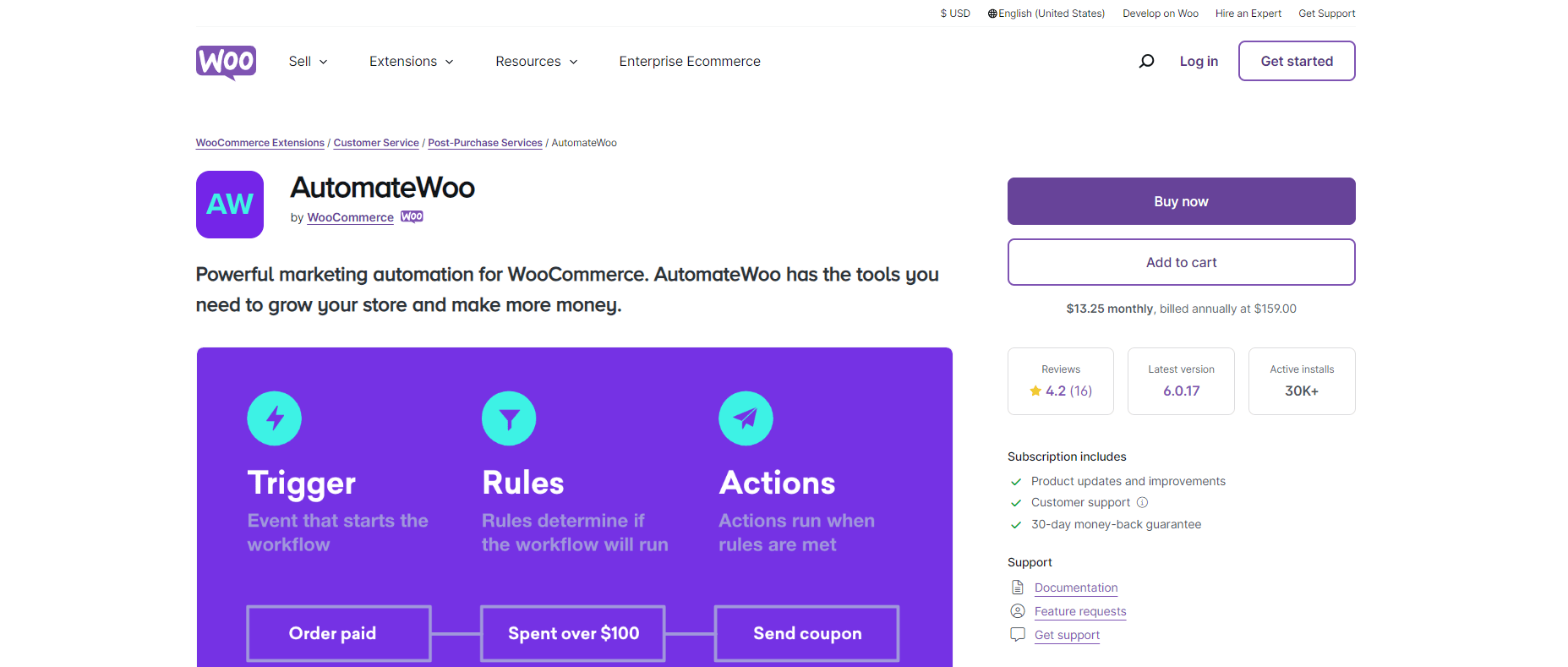
Task: Click the Woo logo in the header
Action: click(x=225, y=60)
